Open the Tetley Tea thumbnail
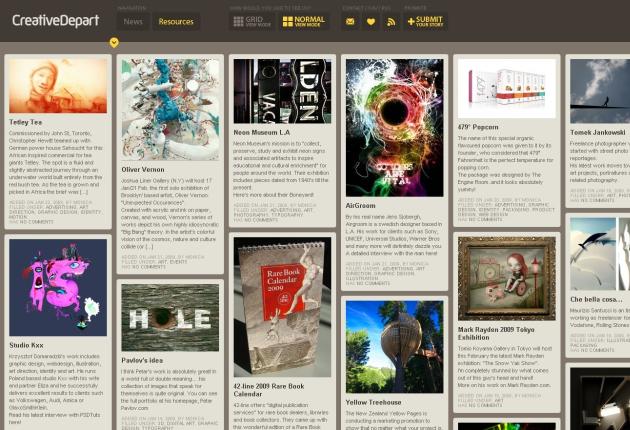Viewport: 630px width, 430px height. [58, 86]
